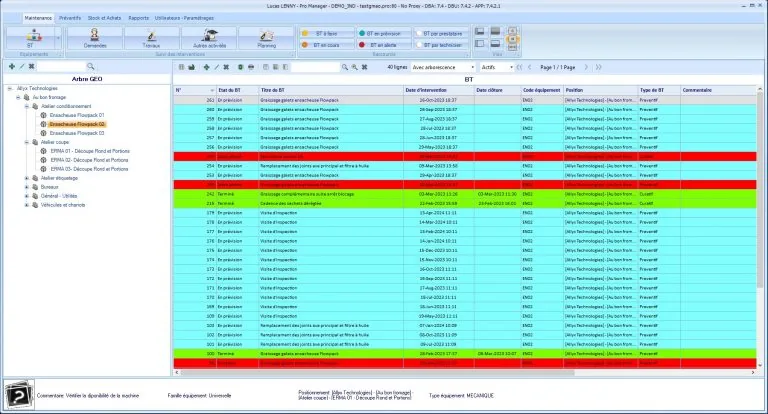This screenshot has width=768, height=414.
Task: Select top-left view layout icon
Action: (480, 31)
